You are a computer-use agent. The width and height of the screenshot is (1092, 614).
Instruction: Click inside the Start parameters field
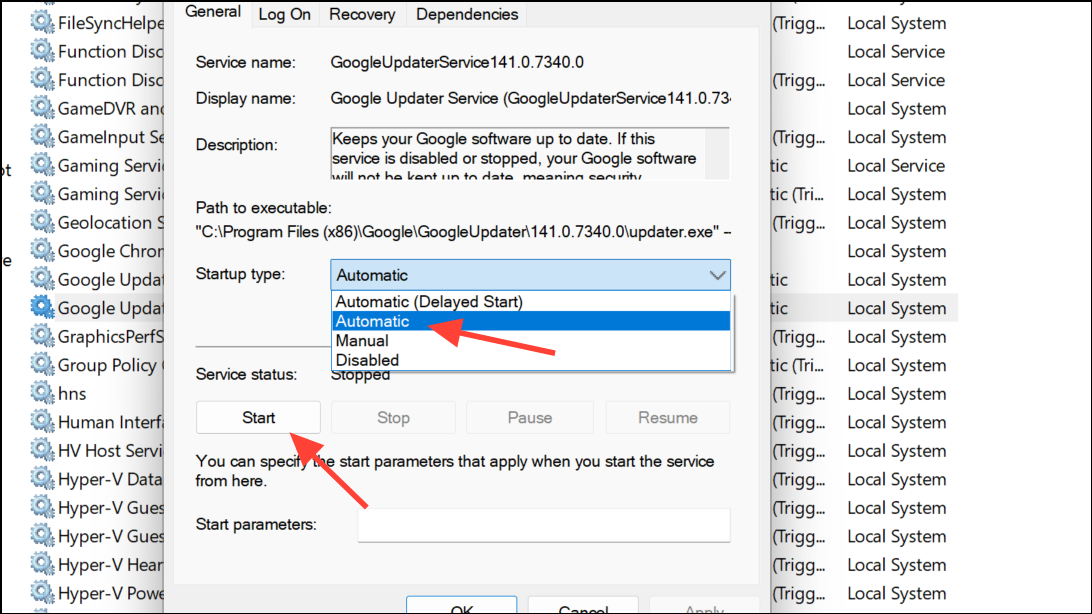pyautogui.click(x=543, y=525)
